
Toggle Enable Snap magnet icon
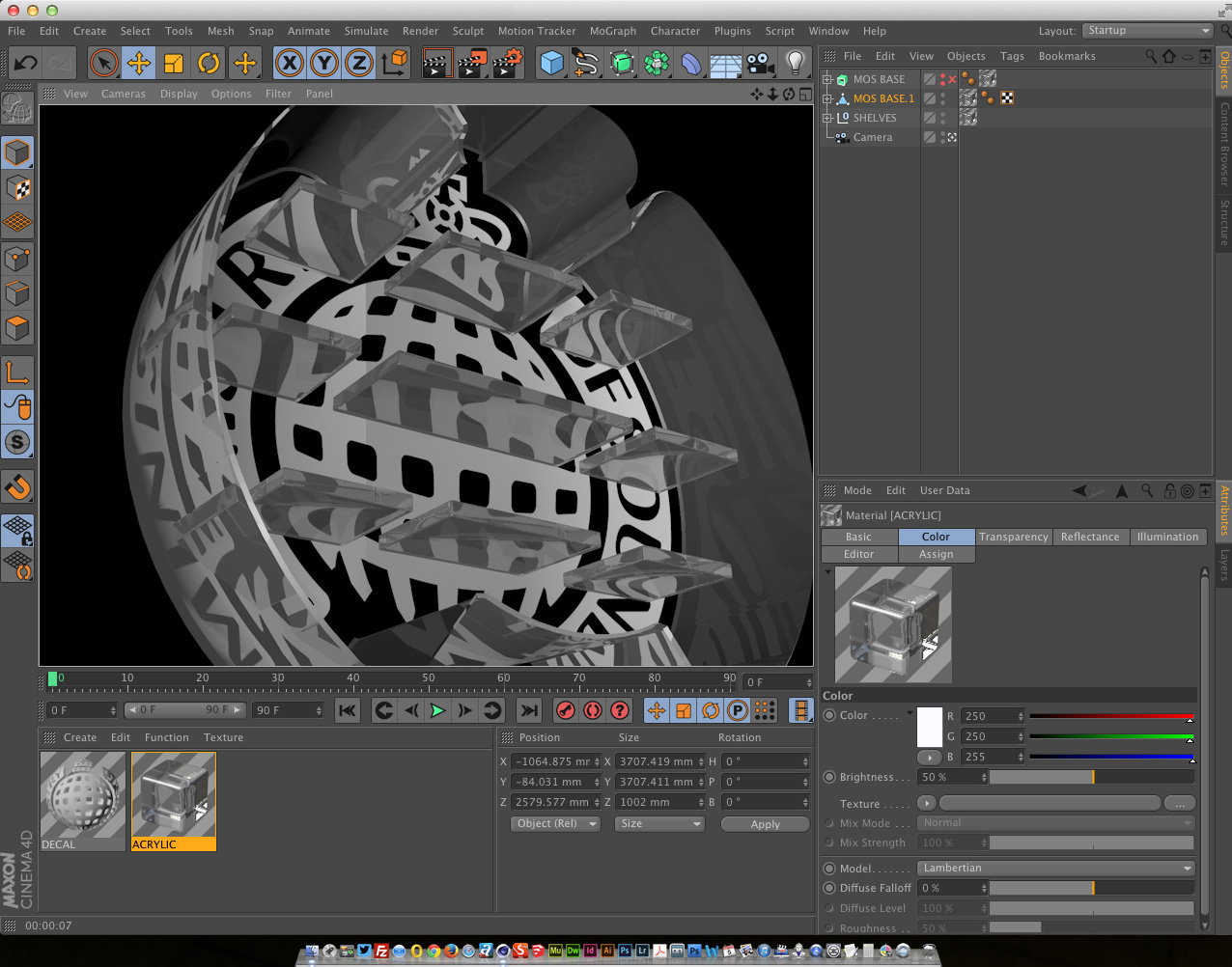(x=17, y=487)
